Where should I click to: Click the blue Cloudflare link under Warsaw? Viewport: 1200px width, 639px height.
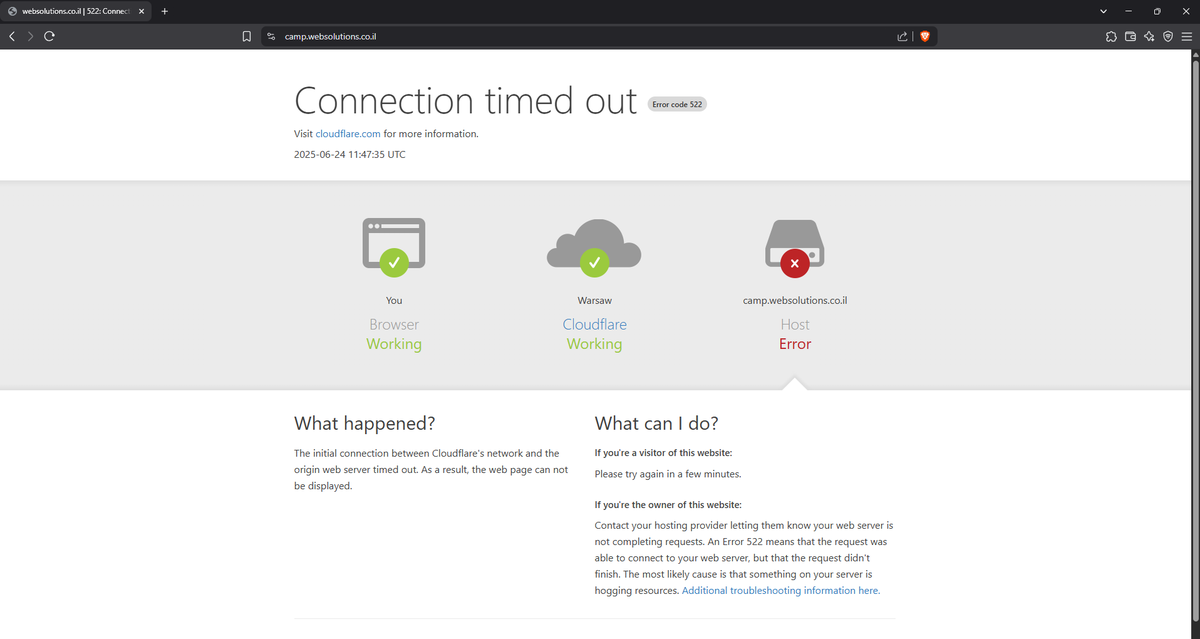595,325
